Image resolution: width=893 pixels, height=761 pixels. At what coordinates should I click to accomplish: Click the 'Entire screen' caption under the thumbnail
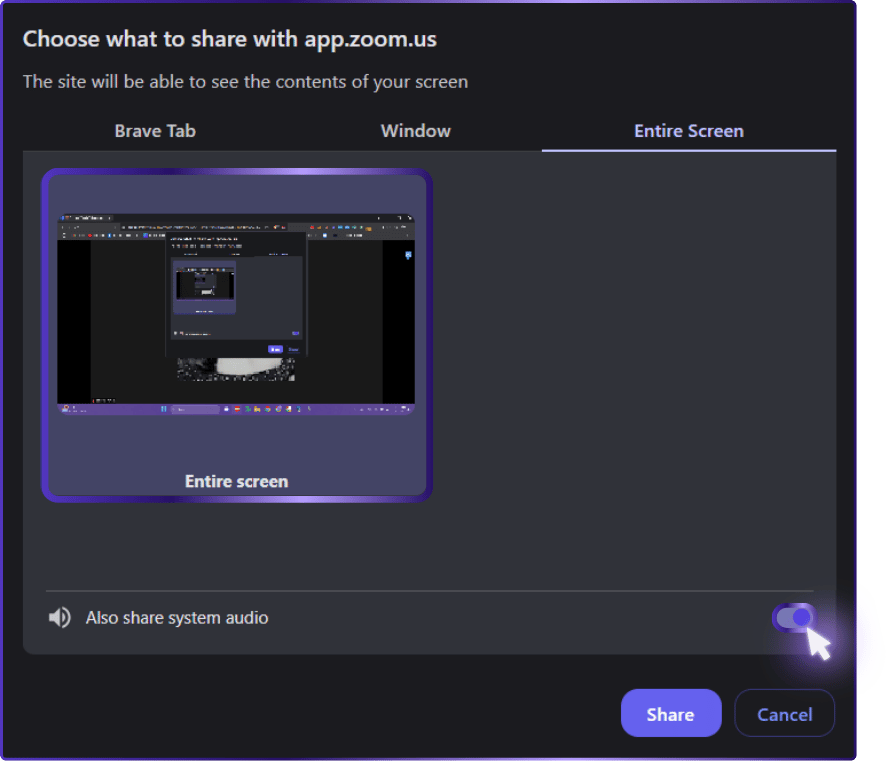tap(236, 481)
